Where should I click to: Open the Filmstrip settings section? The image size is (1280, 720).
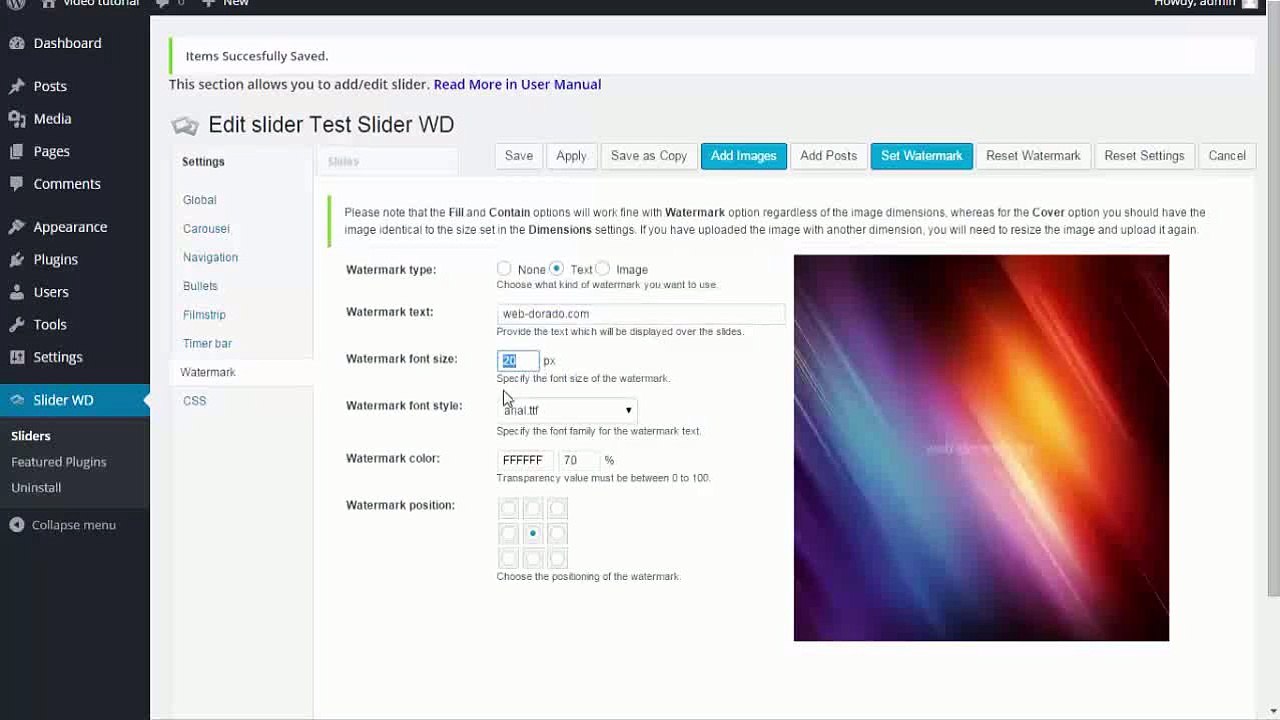click(x=204, y=315)
